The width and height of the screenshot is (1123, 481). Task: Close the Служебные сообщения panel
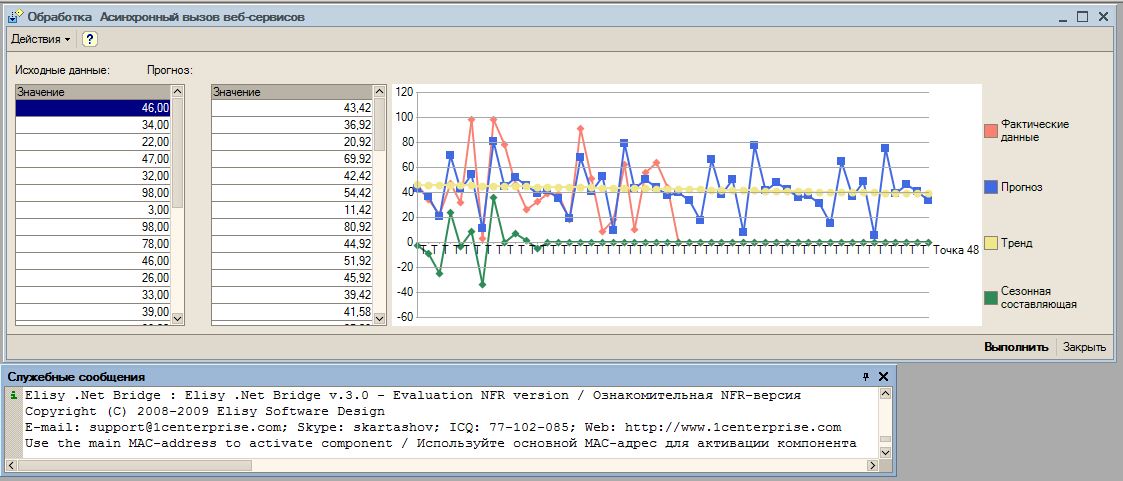pos(883,376)
